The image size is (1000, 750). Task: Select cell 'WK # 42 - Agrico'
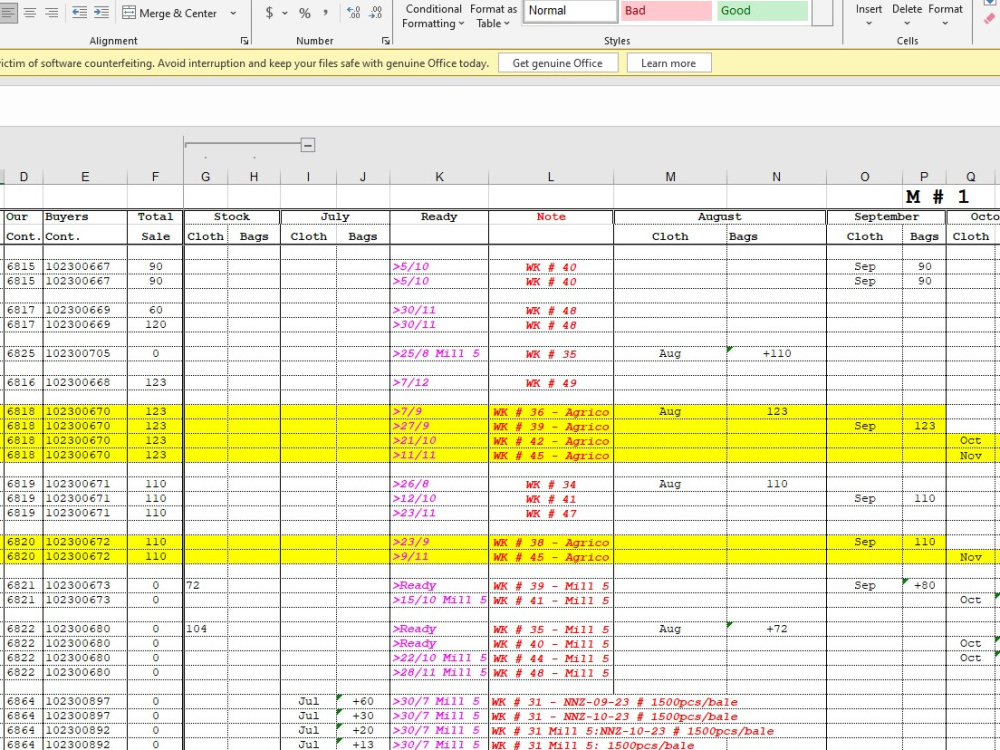click(551, 441)
